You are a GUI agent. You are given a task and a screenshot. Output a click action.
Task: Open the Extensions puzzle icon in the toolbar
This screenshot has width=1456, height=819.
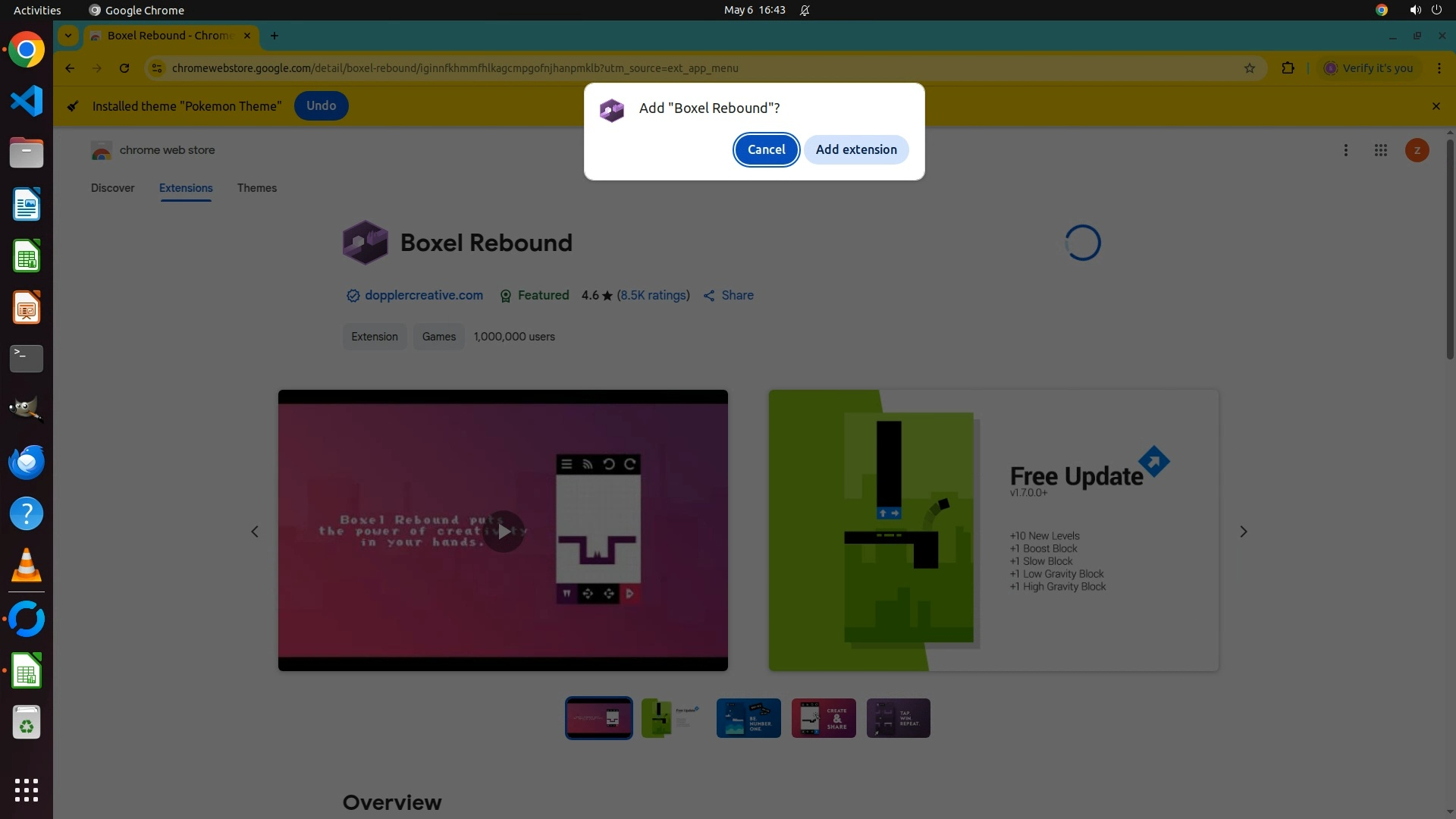coord(1288,68)
